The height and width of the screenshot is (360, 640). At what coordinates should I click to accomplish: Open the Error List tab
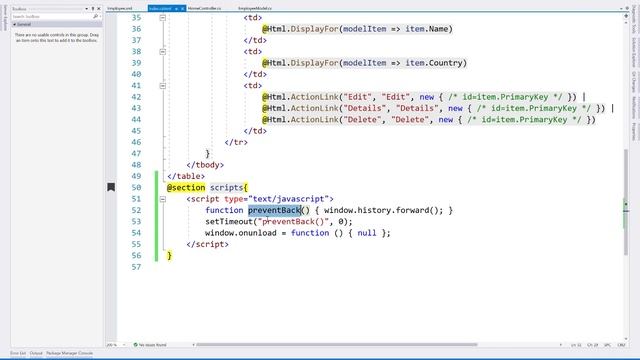[x=18, y=353]
